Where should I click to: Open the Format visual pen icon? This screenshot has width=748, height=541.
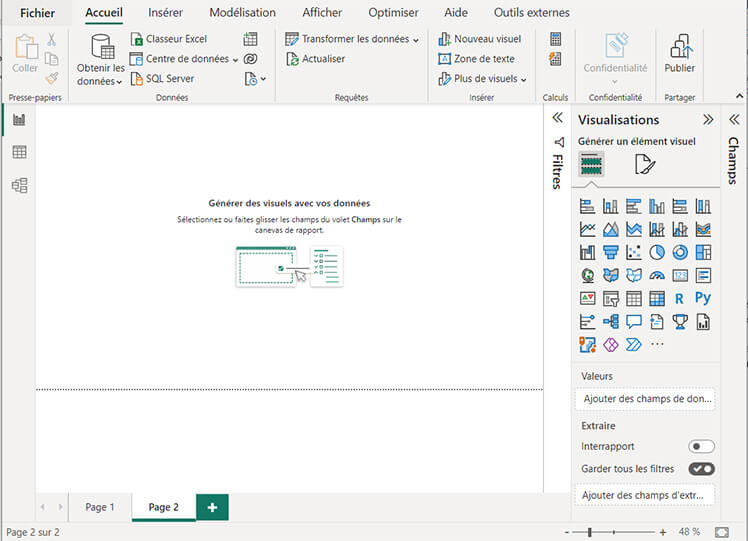[645, 164]
